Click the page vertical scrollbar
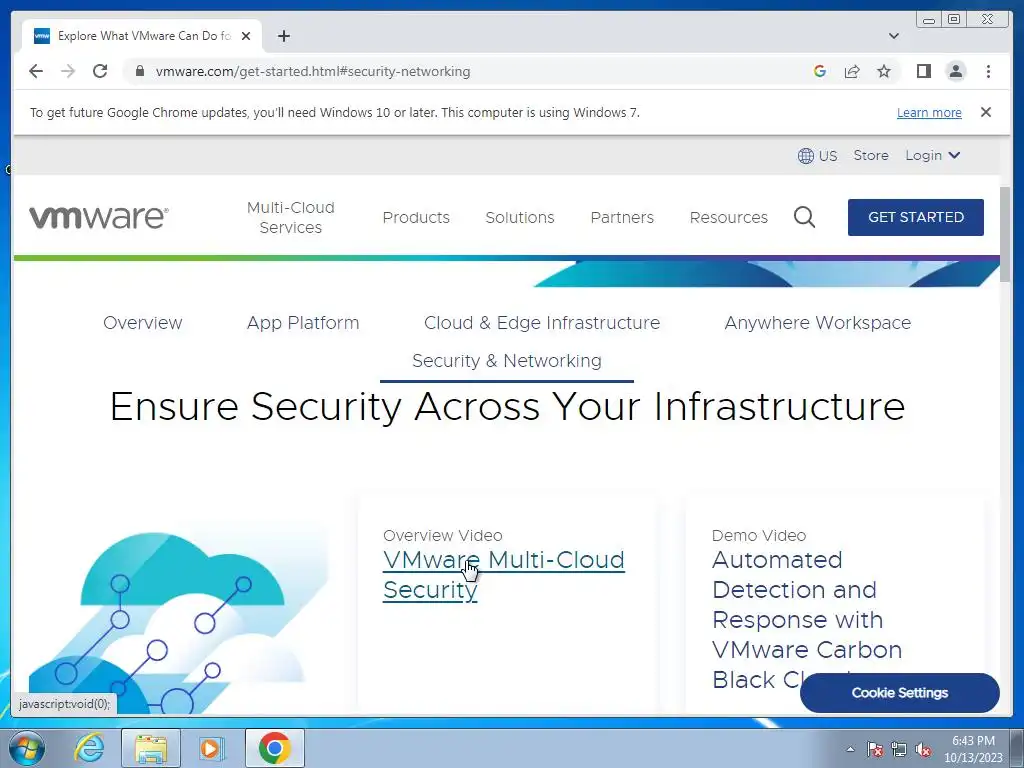 coord(1005,234)
